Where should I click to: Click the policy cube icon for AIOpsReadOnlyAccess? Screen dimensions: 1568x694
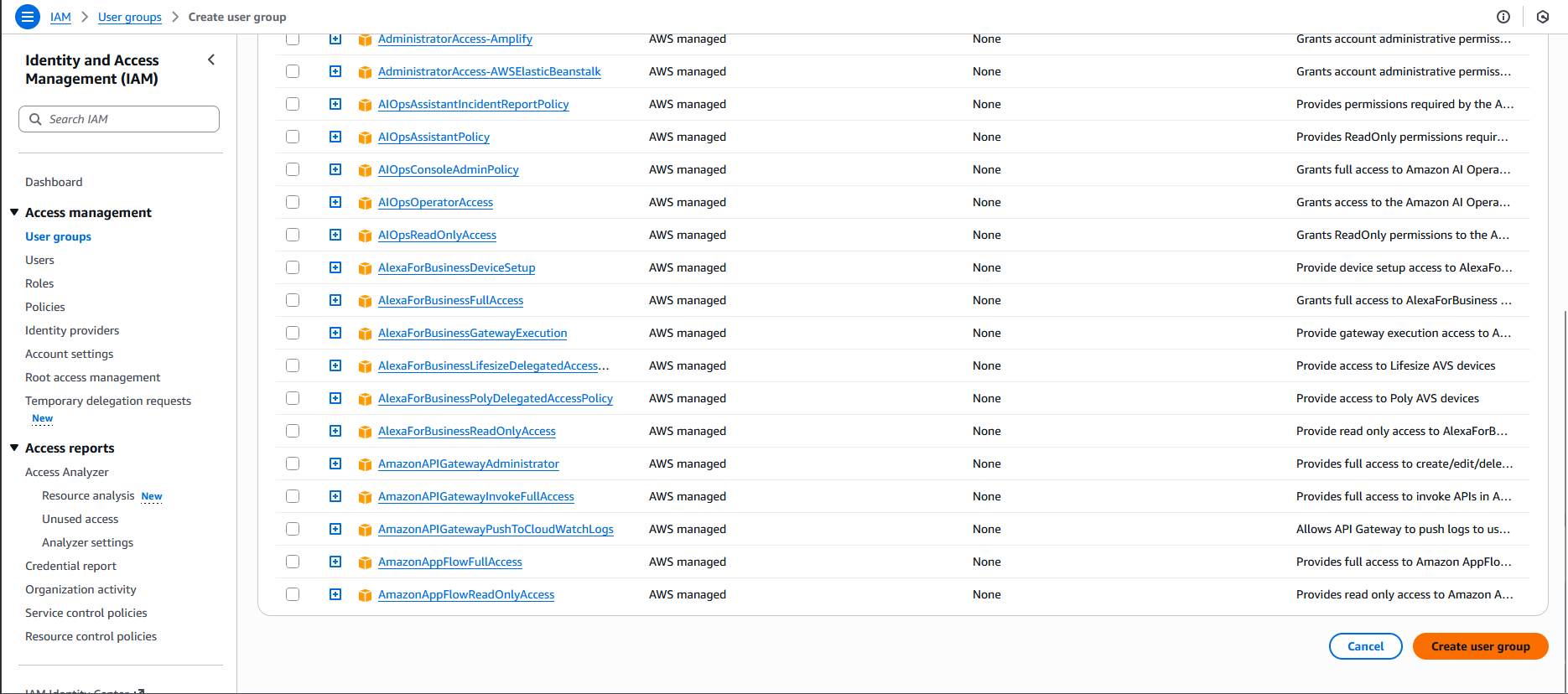(x=365, y=236)
